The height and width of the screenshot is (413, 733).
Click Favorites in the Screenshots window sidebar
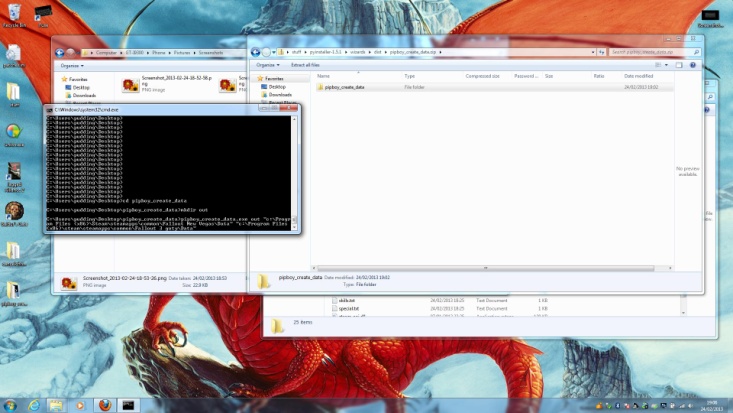pos(74,80)
